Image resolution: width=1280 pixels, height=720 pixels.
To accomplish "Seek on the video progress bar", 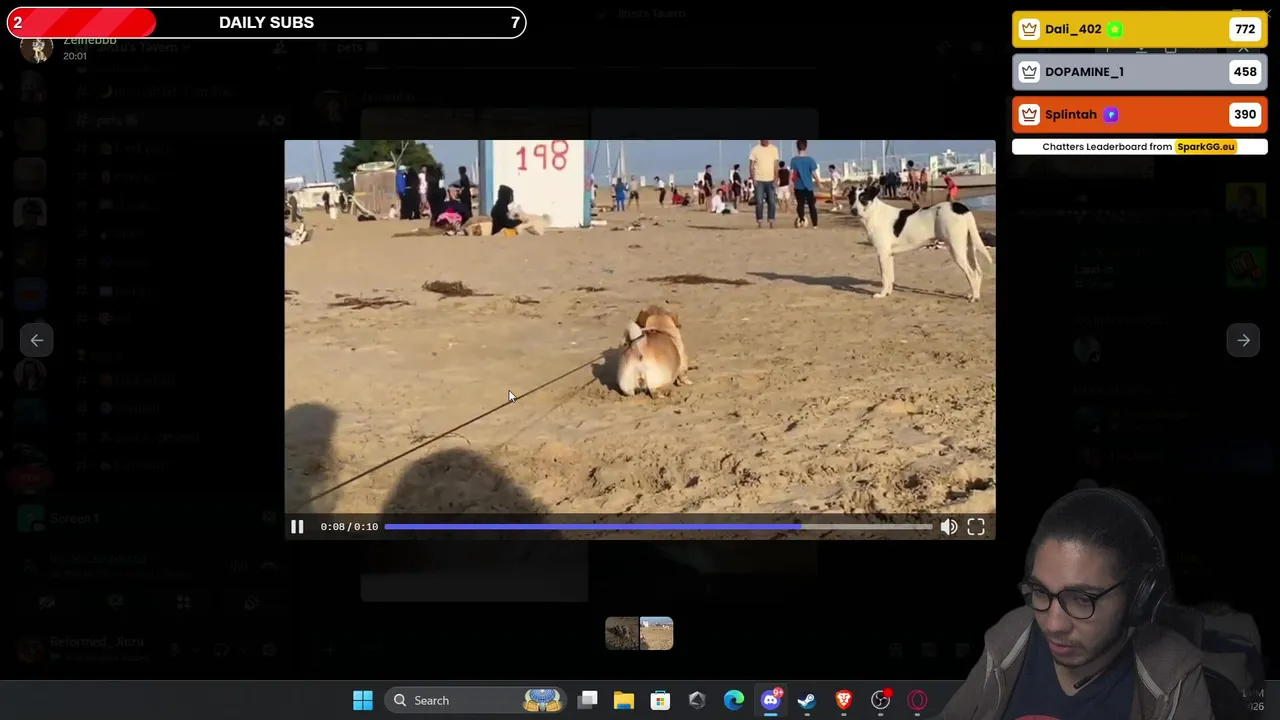I will [658, 527].
